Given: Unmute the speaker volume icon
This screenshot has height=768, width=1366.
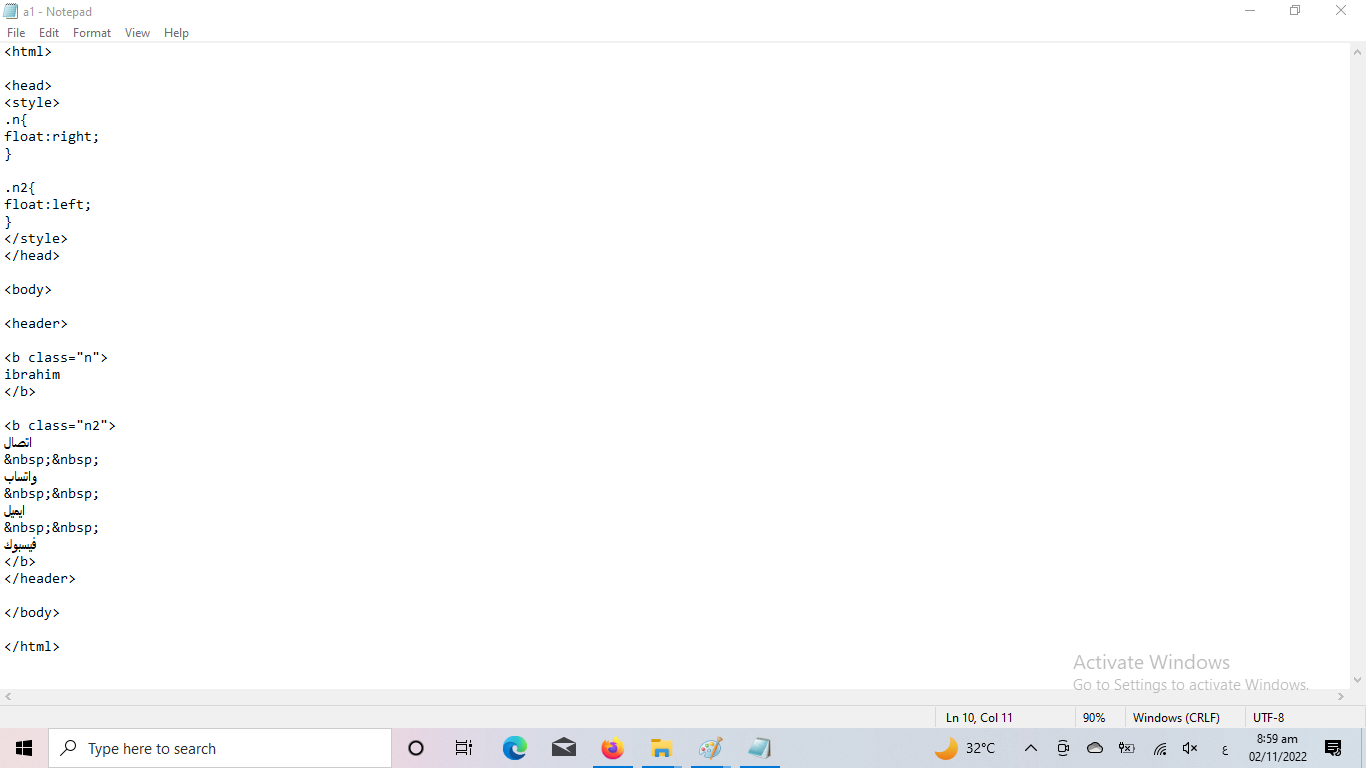Looking at the screenshot, I should [1190, 748].
